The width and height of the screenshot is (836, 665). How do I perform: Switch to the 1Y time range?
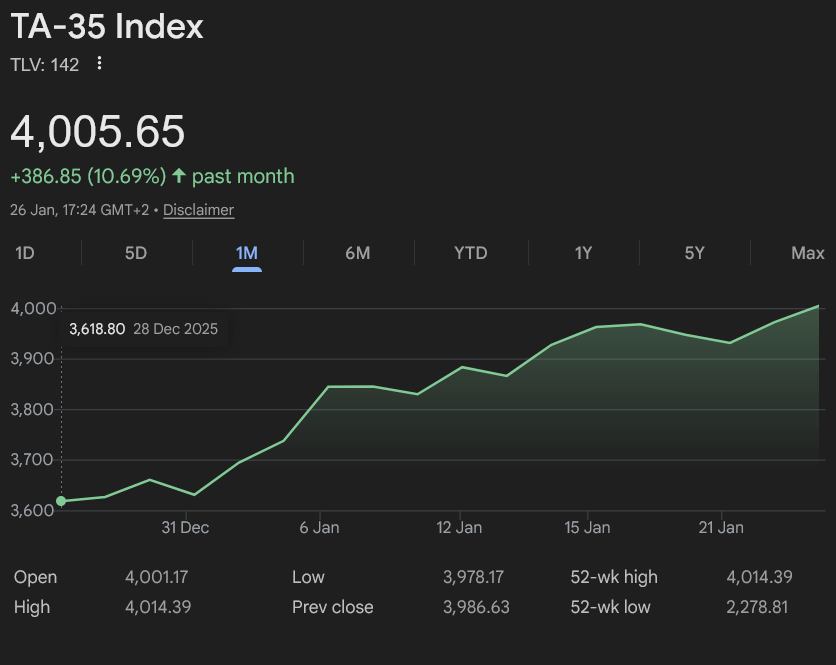point(583,253)
